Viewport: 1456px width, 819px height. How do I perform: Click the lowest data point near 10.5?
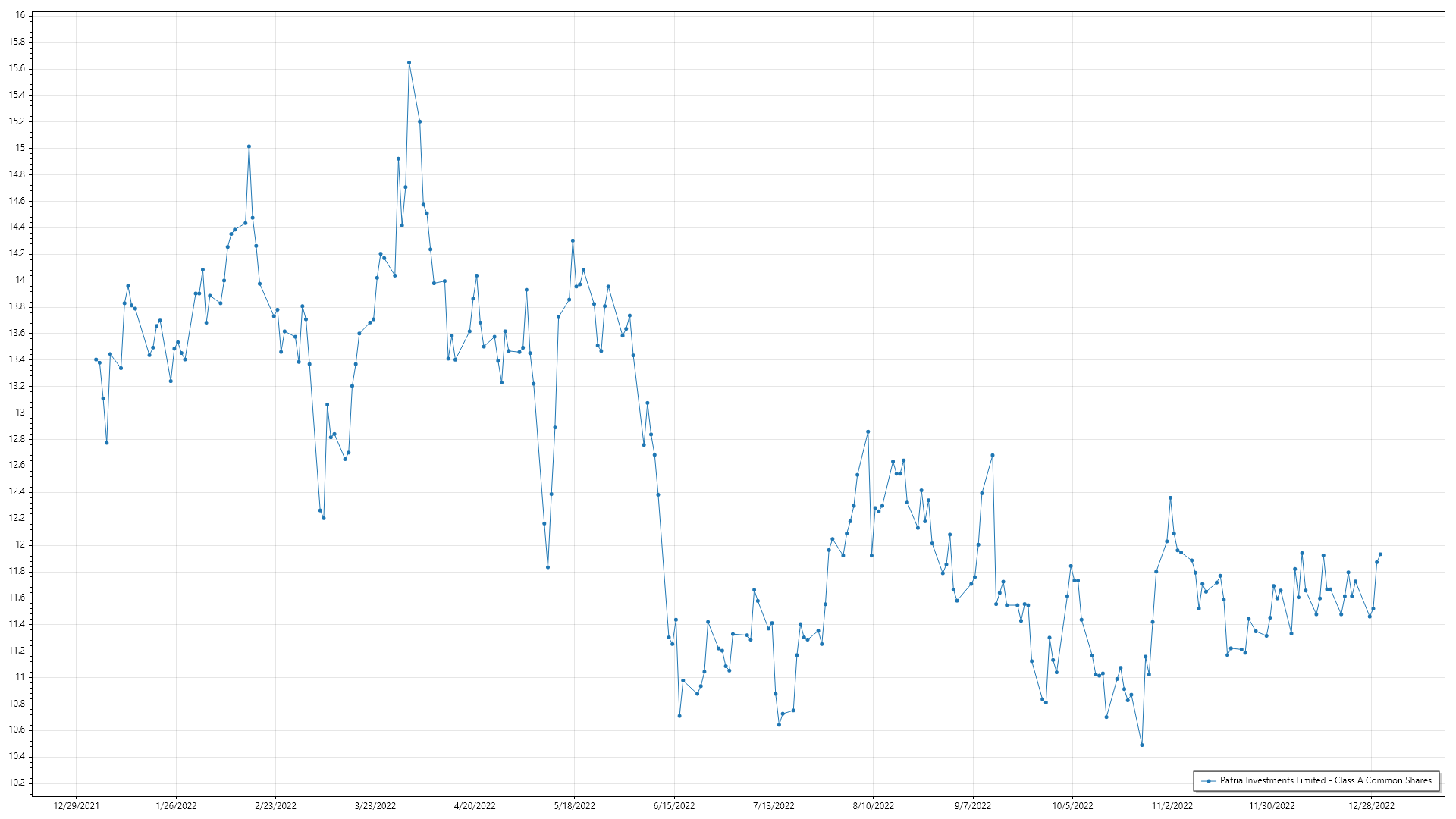1141,745
